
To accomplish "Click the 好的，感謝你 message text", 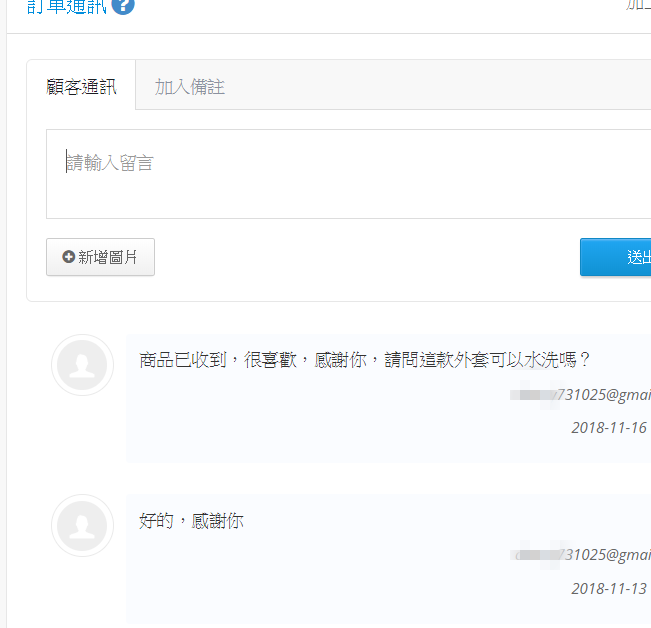I will point(191,520).
